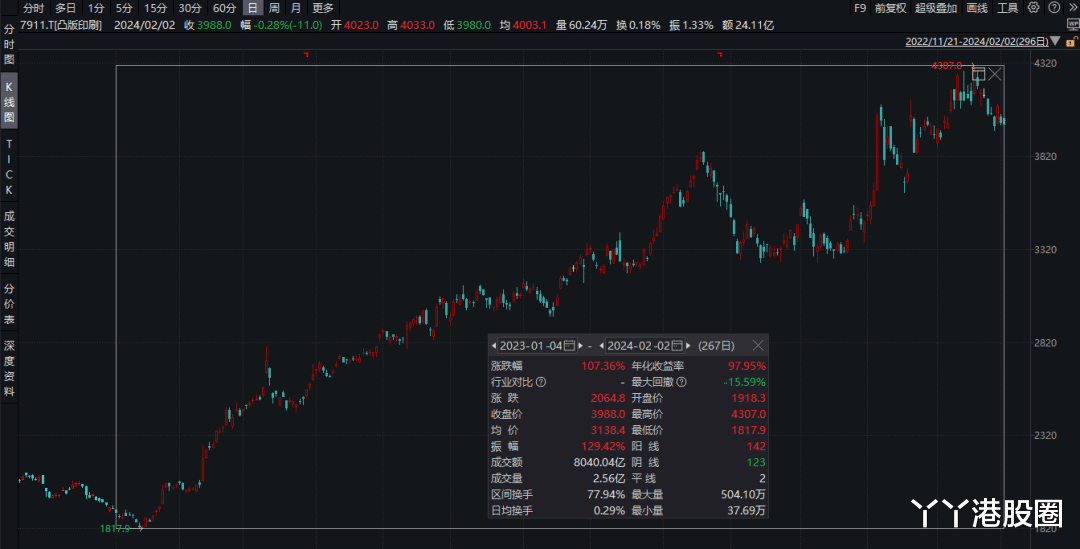This screenshot has height=549, width=1080.
Task: Open date range dropdown triangle
Action: coord(1055,41)
